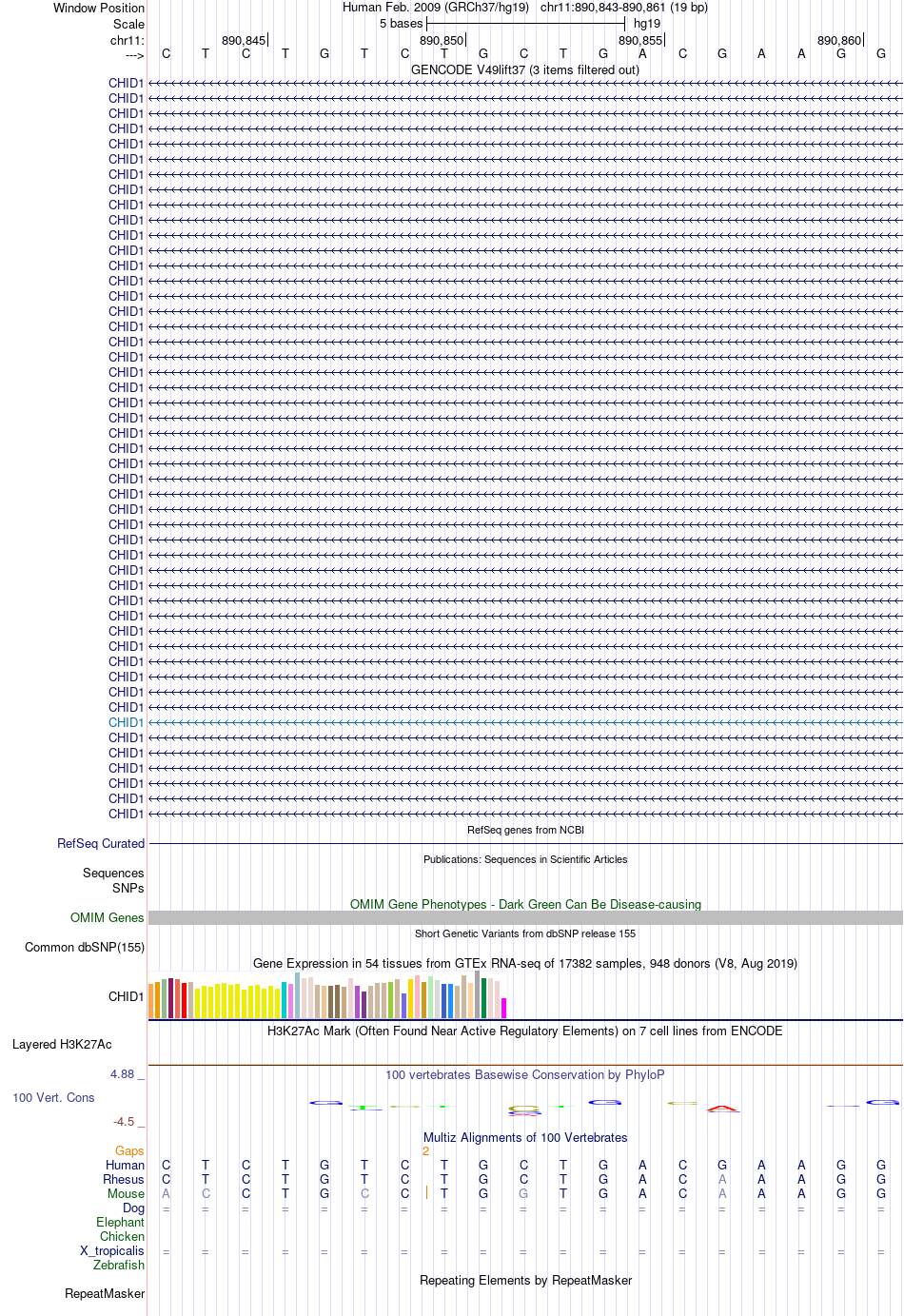Click 'Publications: Sequences in Scientific Articles' title

click(x=525, y=859)
